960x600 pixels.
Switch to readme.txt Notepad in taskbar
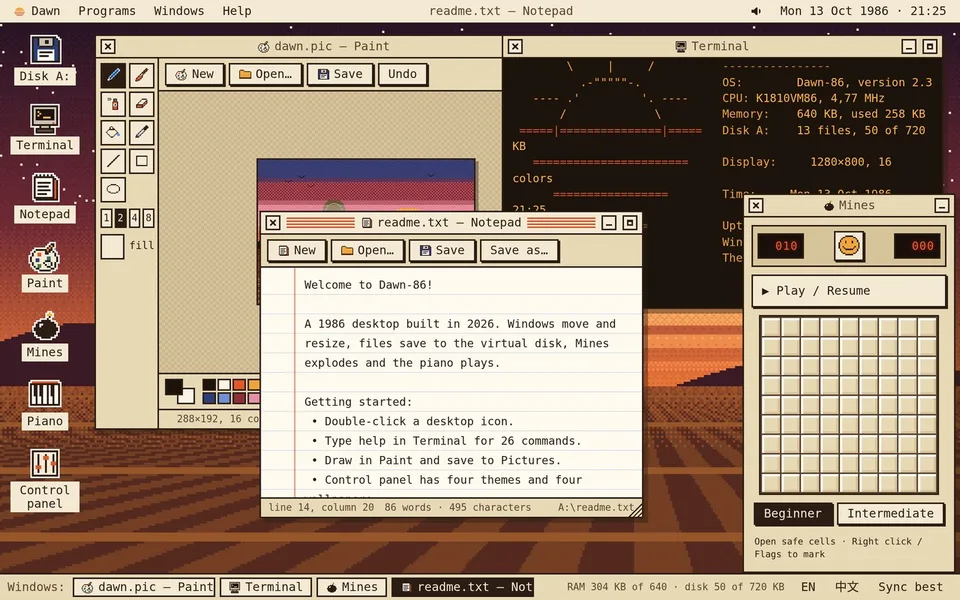coord(463,587)
